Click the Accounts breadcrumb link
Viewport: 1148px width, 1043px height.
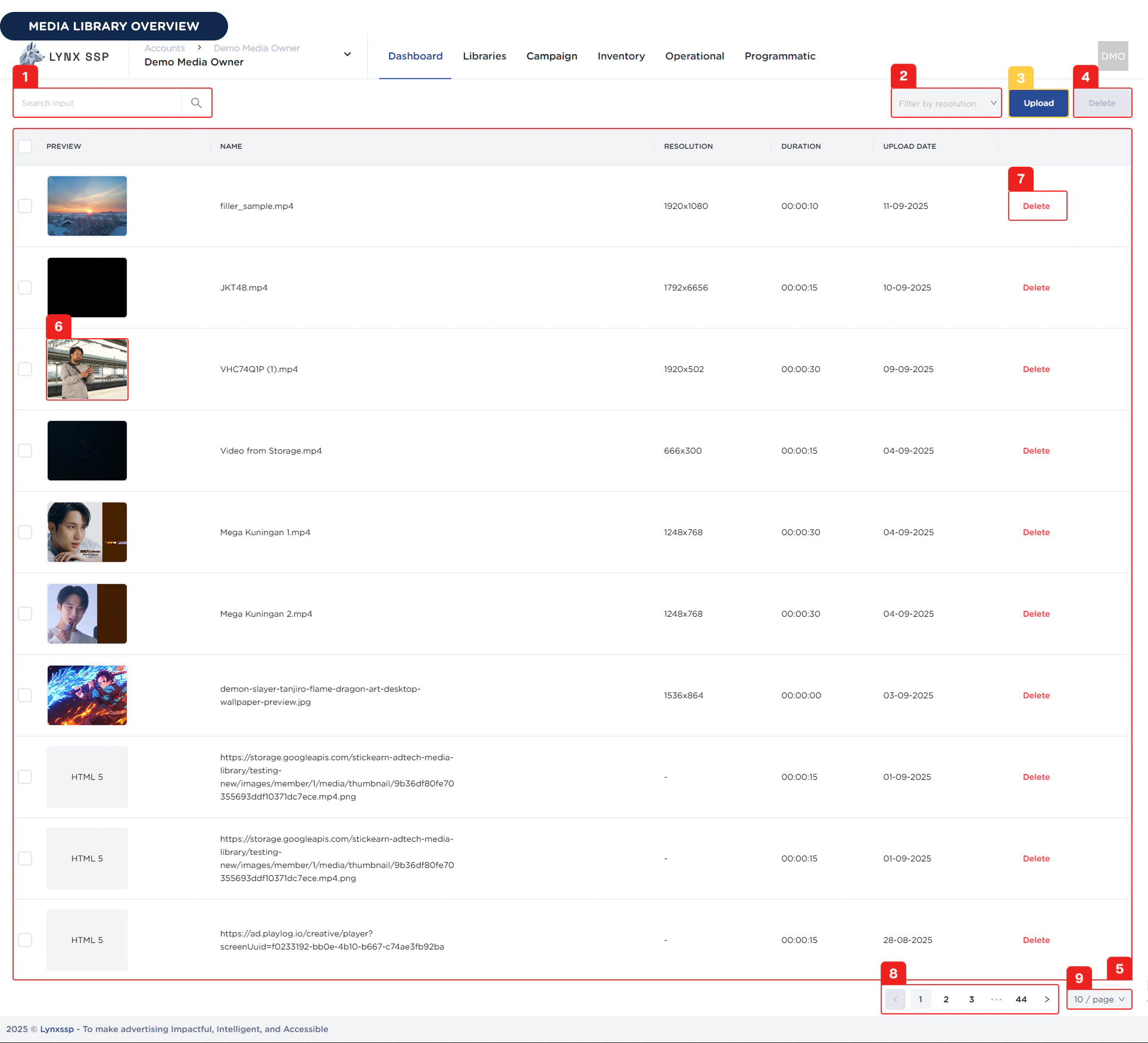(165, 48)
